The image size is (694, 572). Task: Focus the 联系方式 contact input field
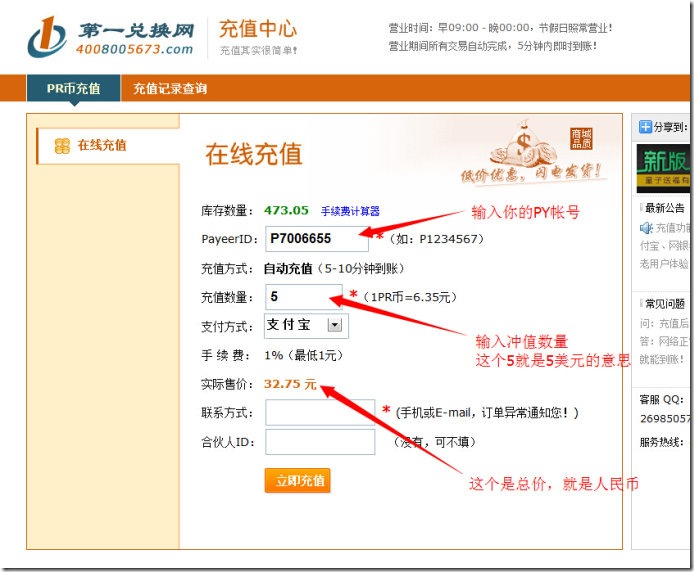coord(319,412)
